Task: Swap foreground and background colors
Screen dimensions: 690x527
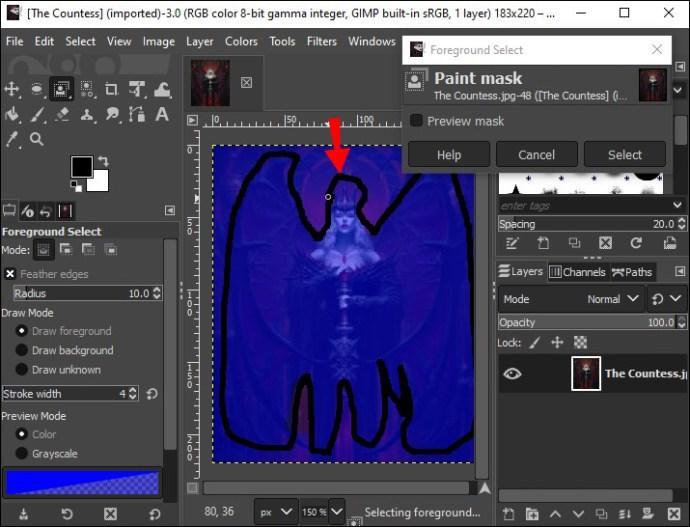Action: [103, 161]
